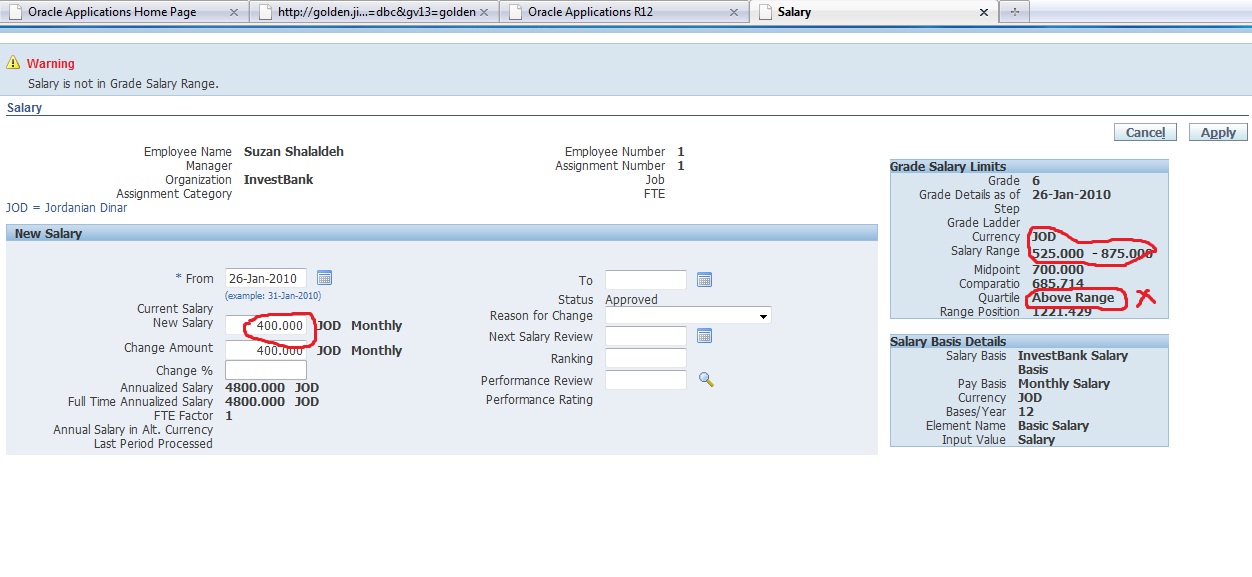Open the Next Salary Review calendar picker

point(704,336)
